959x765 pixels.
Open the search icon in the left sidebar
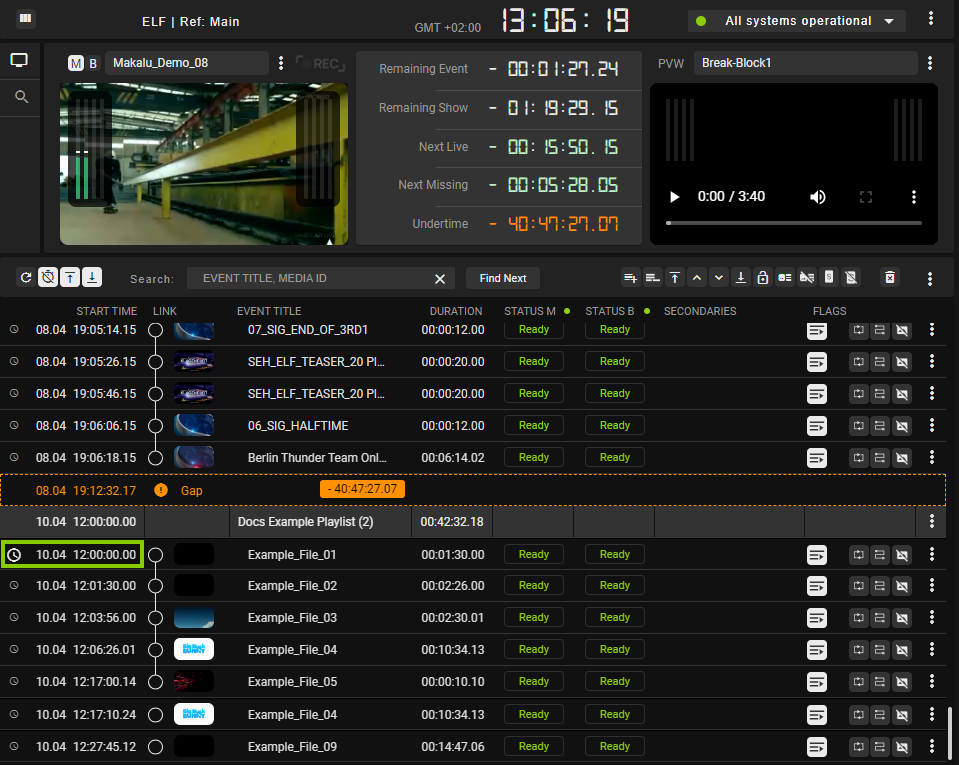click(x=19, y=96)
